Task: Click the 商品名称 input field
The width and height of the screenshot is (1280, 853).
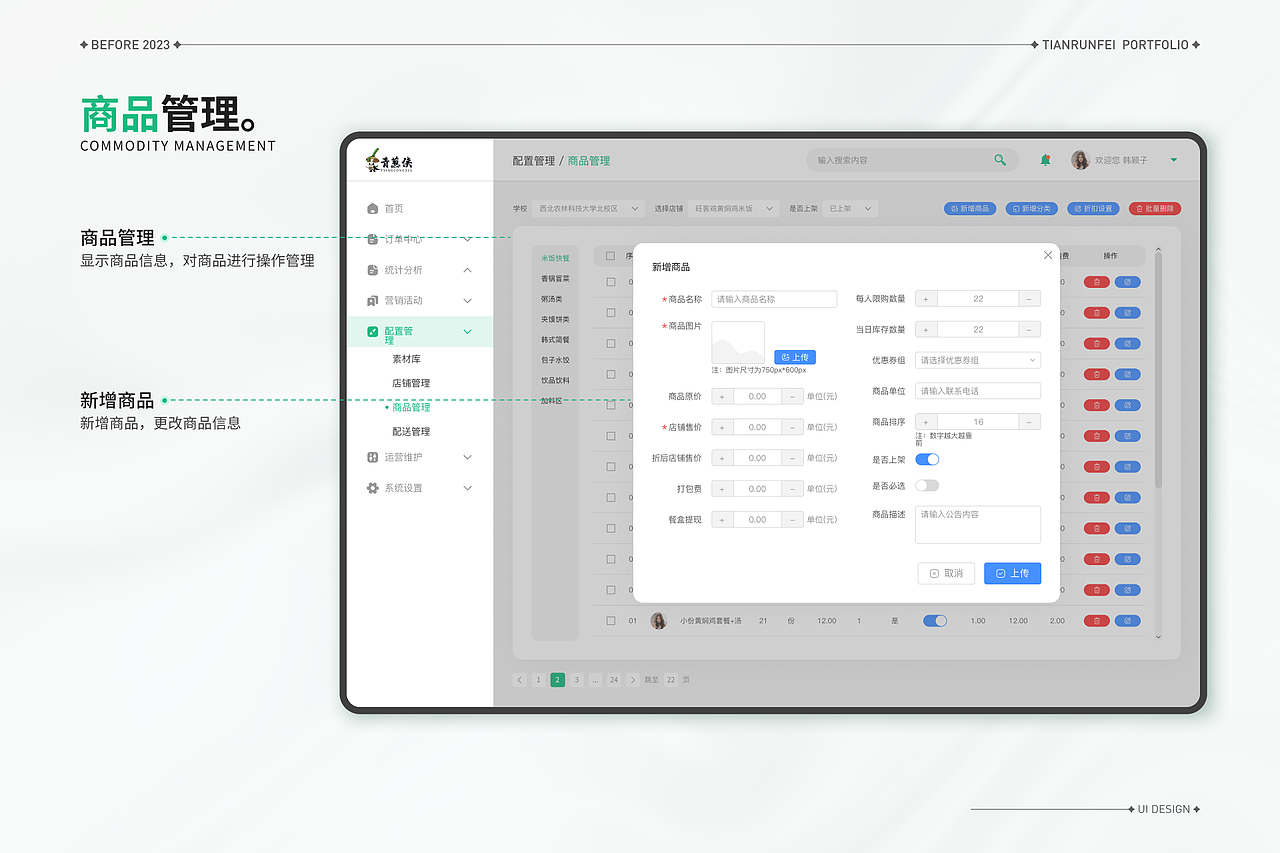Action: click(774, 299)
